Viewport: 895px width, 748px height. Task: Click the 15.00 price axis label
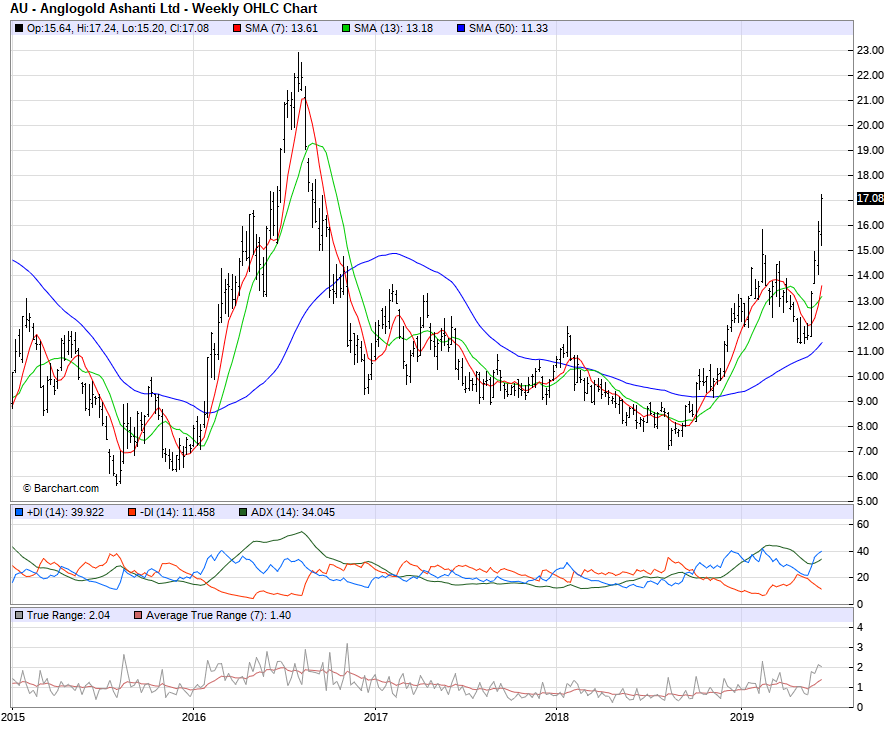pos(870,250)
